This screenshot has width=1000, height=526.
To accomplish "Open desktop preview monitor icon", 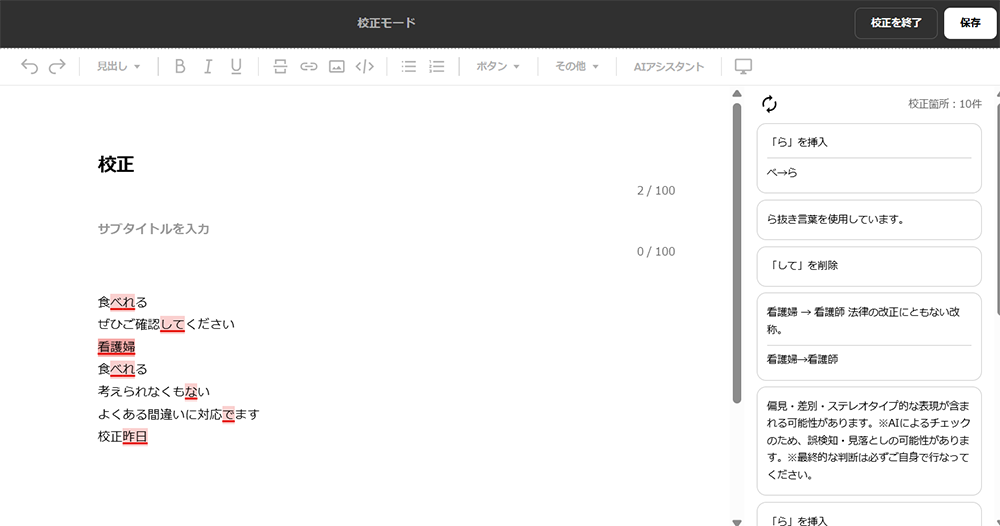I will tap(743, 66).
